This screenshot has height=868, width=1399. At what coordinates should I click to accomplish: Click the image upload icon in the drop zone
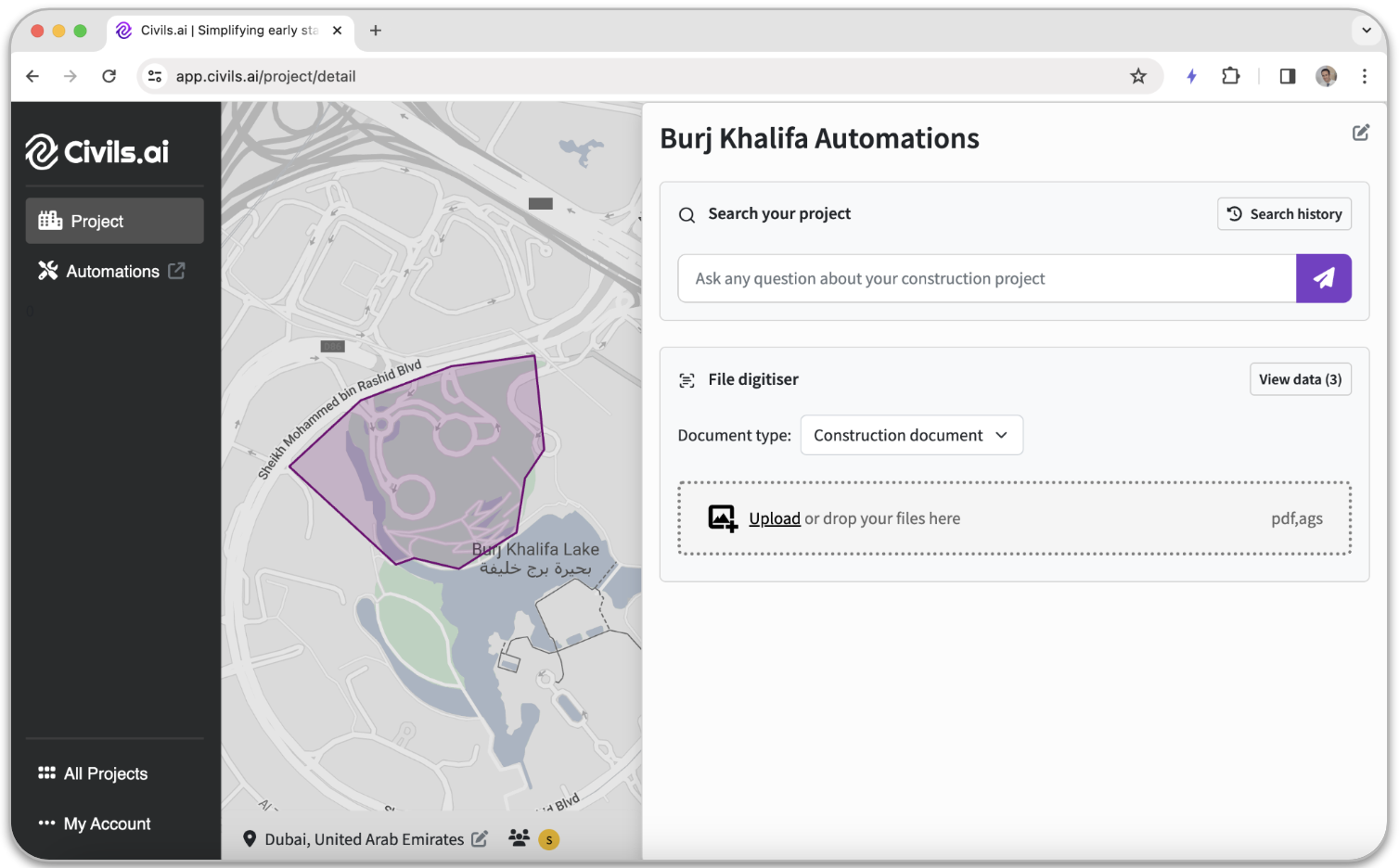pos(723,518)
